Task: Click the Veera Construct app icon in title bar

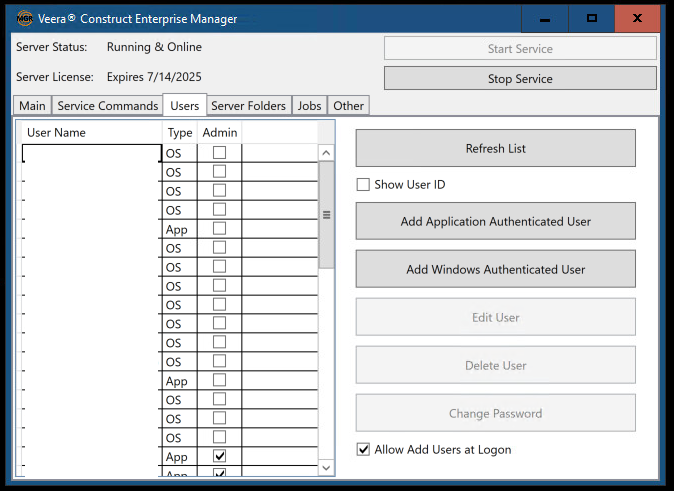Action: tap(25, 18)
